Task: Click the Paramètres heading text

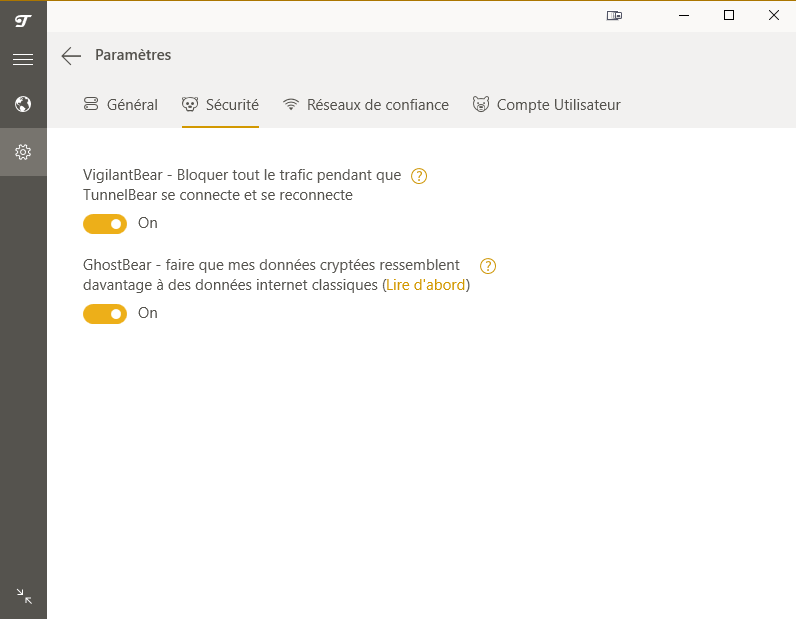Action: (x=133, y=55)
